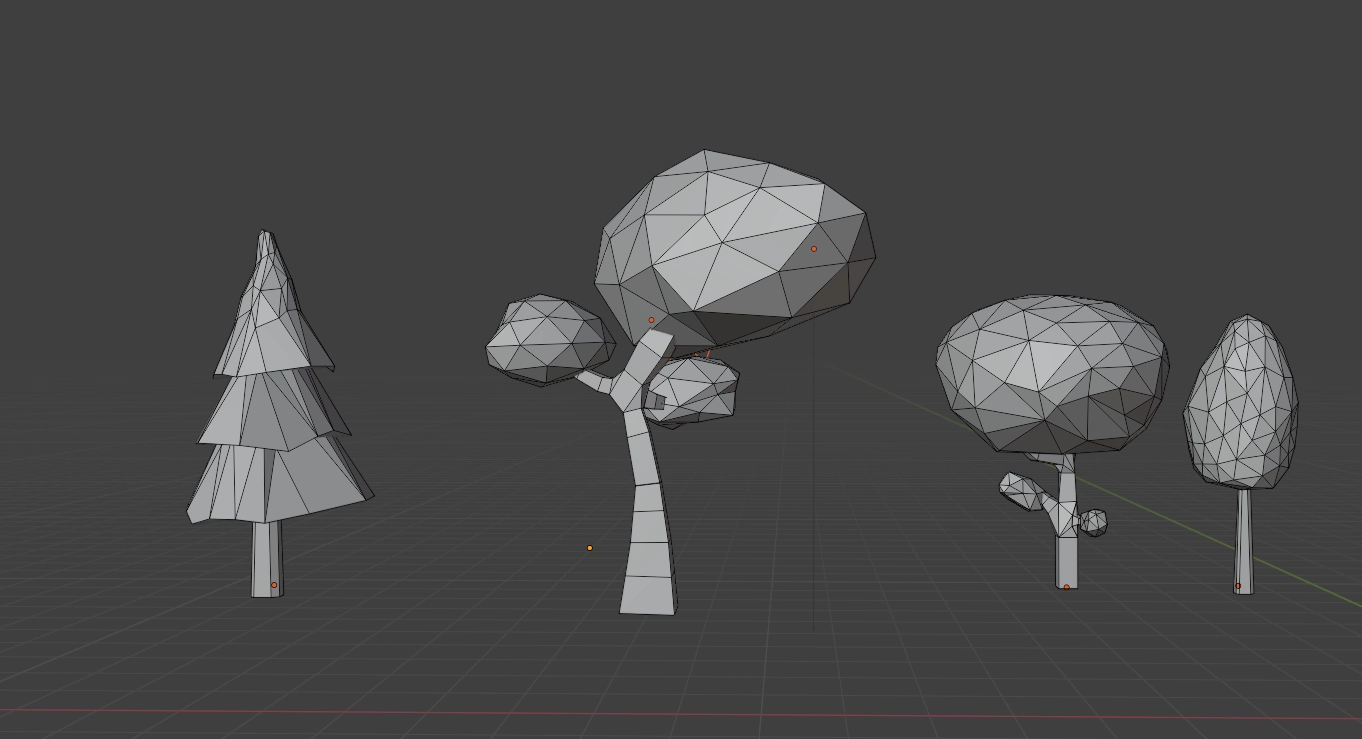Click the origin dot at round tree's trunk base
The image size is (1362, 739).
click(1066, 587)
